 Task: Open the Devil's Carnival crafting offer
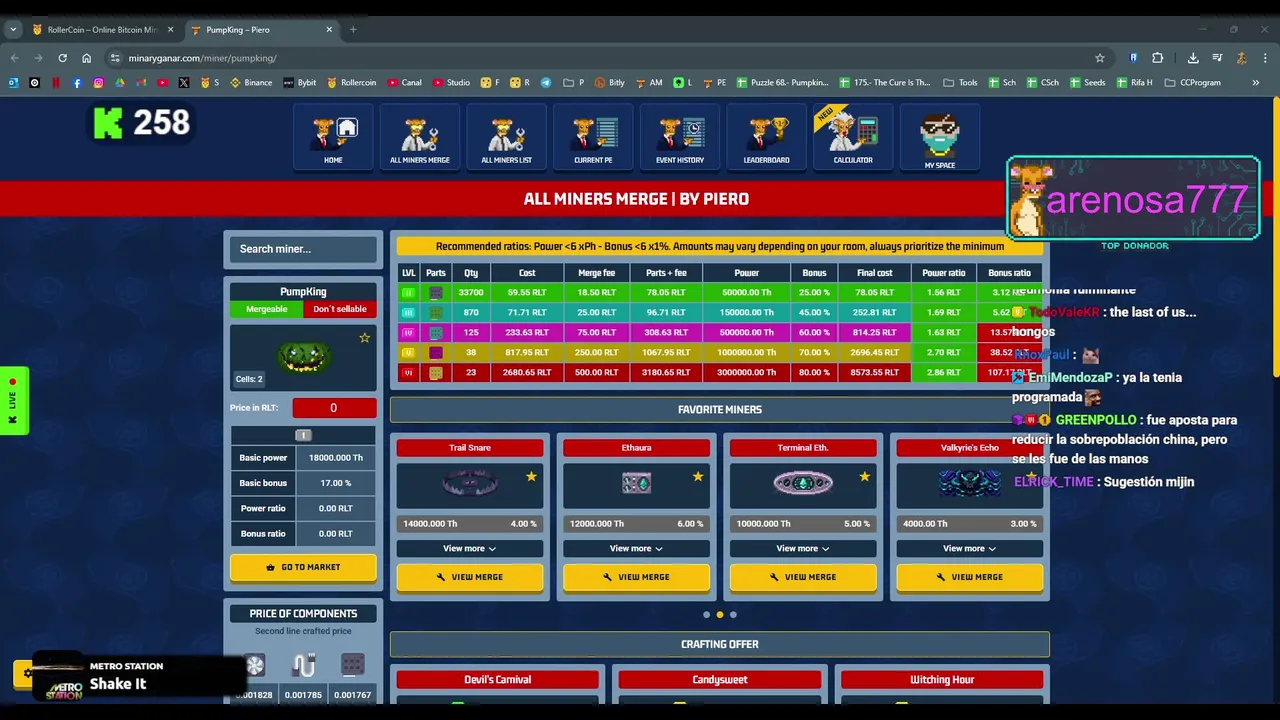498,680
